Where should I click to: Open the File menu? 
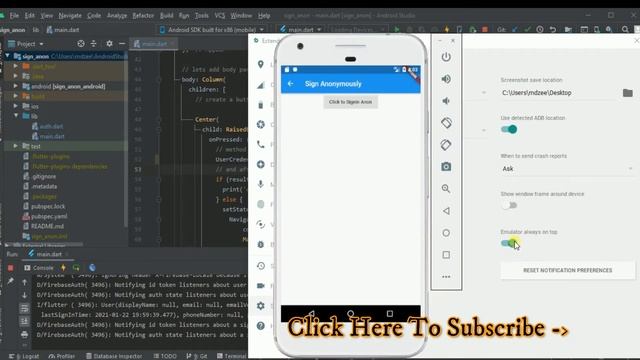click(14, 16)
